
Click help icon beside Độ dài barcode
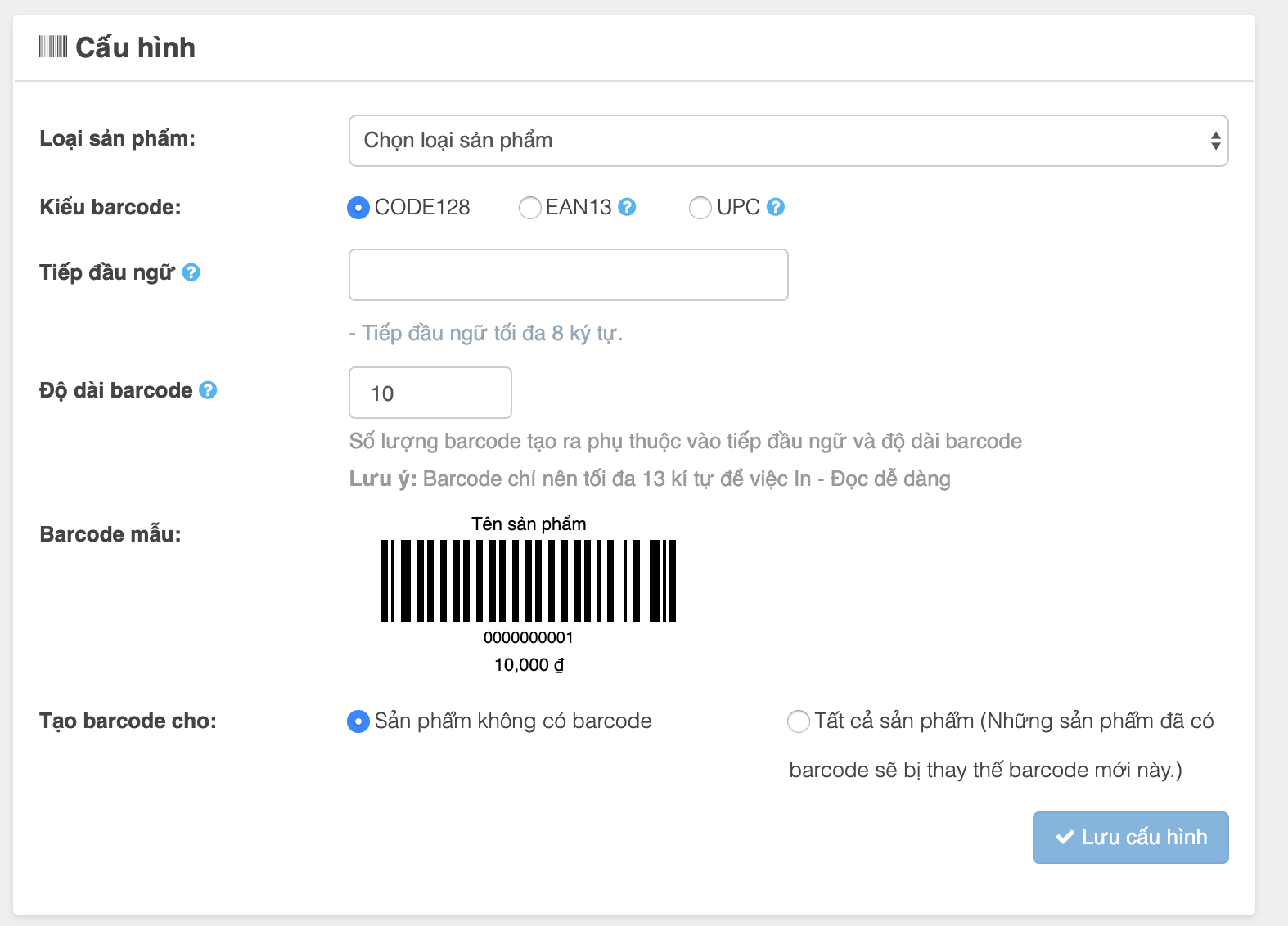(209, 390)
